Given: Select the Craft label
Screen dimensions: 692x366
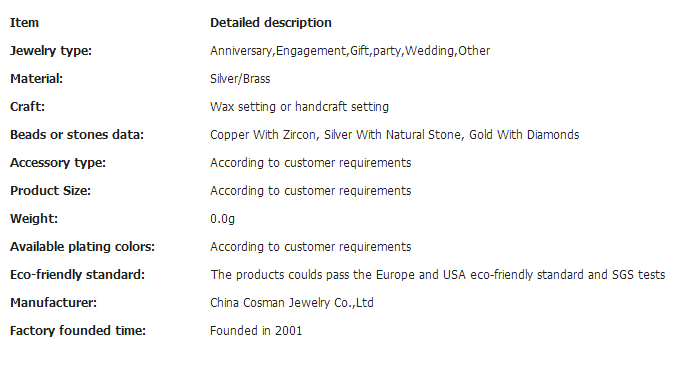Looking at the screenshot, I should 27,106.
